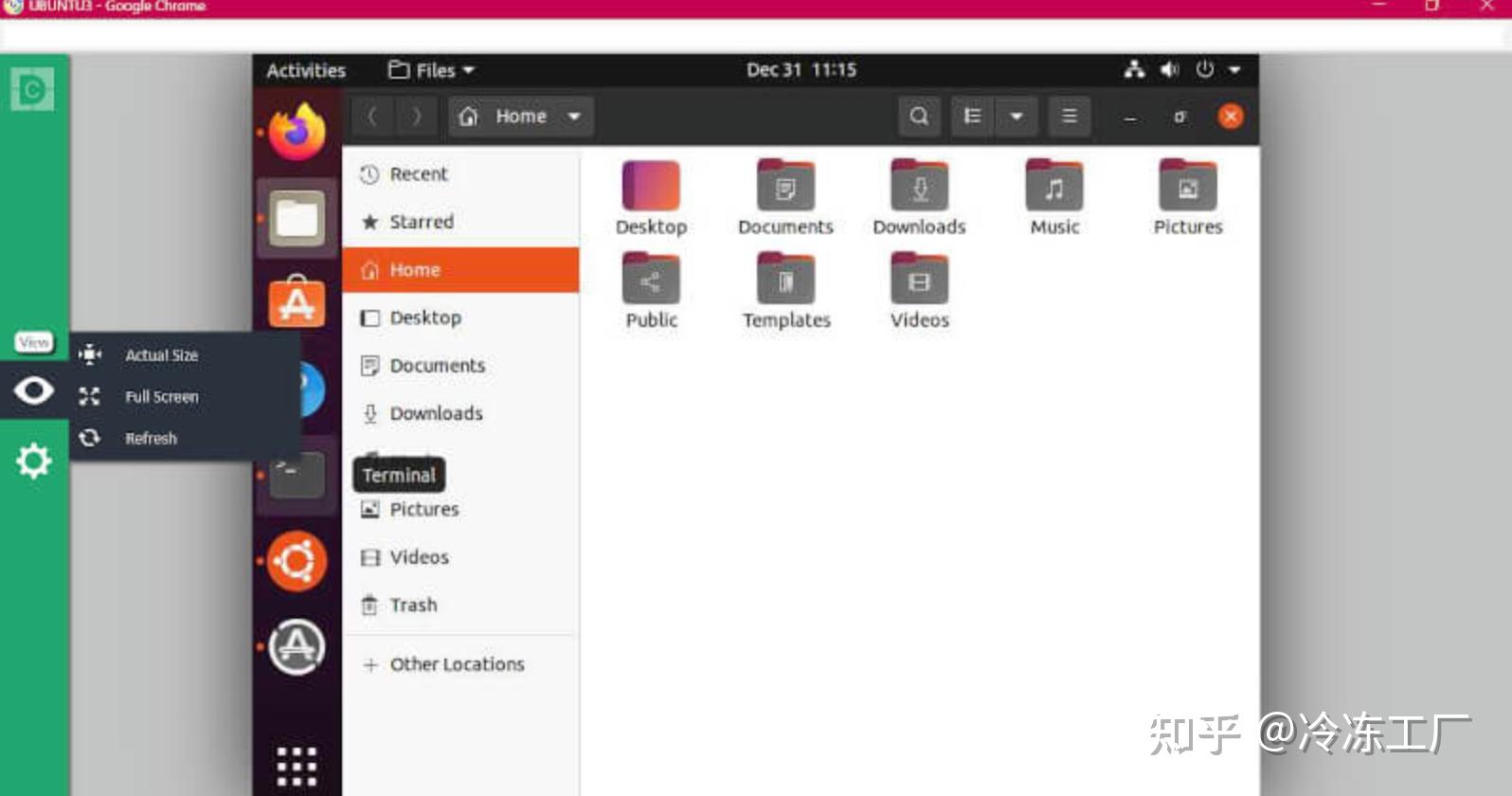Select the Documents folder icon
1512x796 pixels.
pos(785,186)
